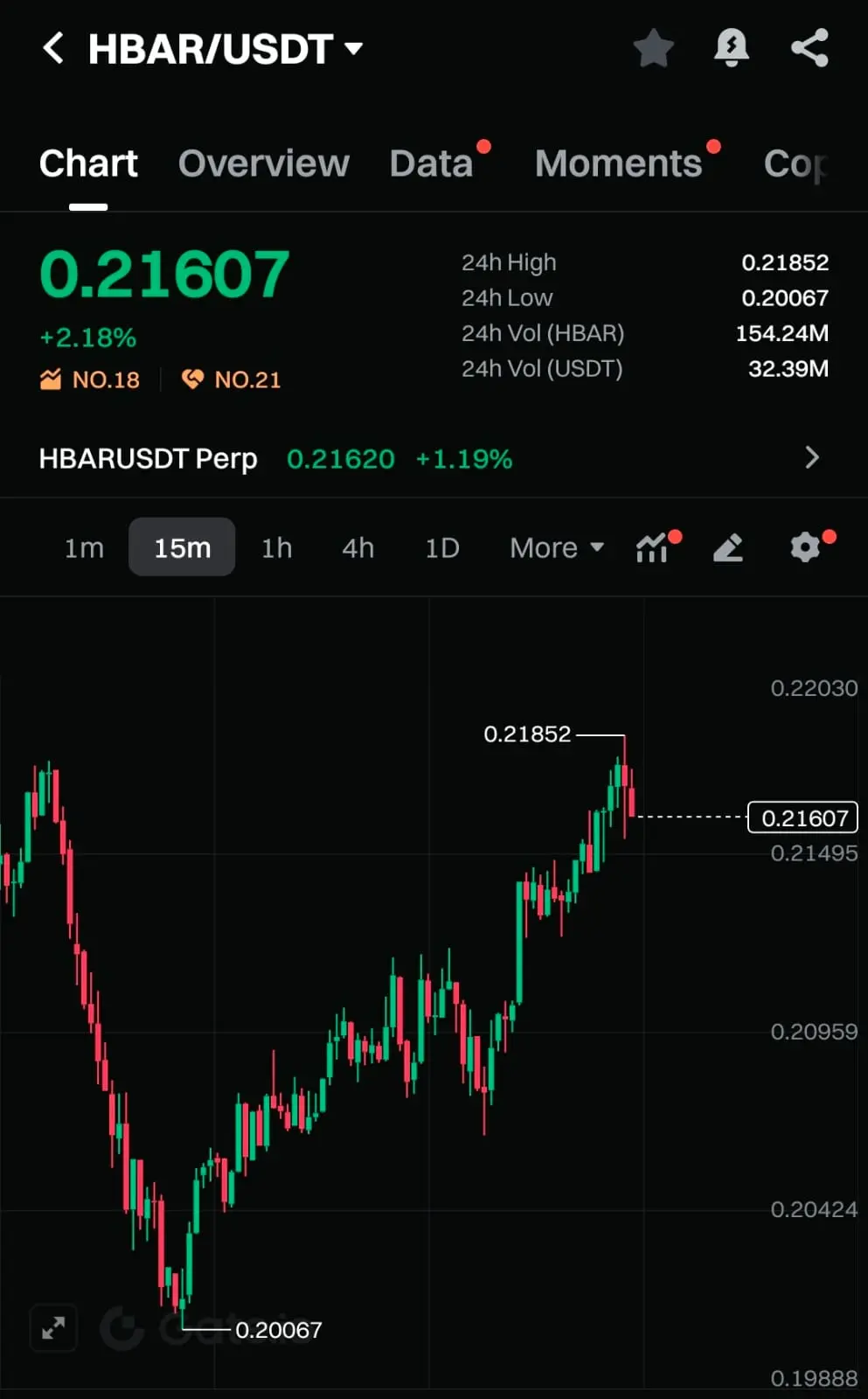Open the Moments tab
The image size is (868, 1399).
pyautogui.click(x=619, y=164)
